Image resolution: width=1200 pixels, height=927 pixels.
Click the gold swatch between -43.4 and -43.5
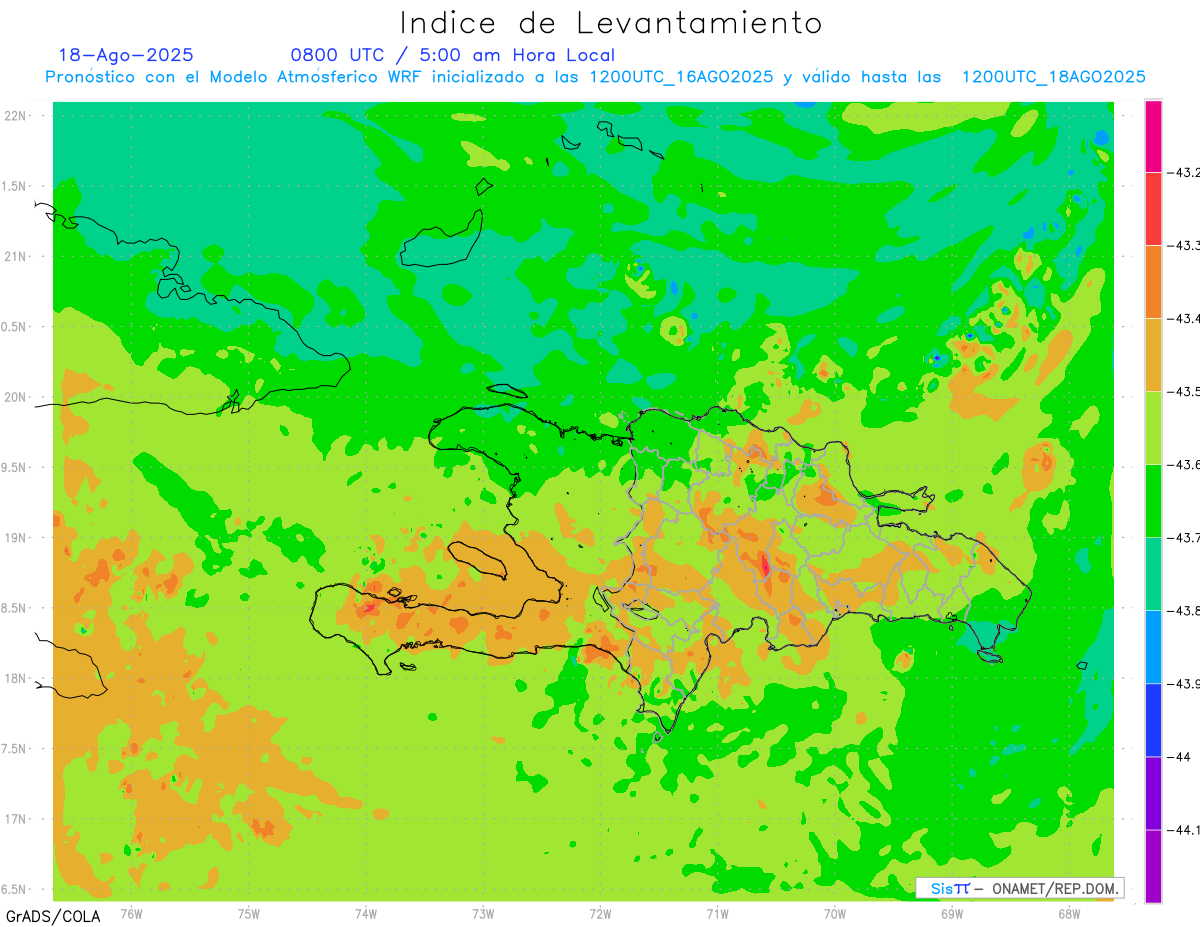1153,355
